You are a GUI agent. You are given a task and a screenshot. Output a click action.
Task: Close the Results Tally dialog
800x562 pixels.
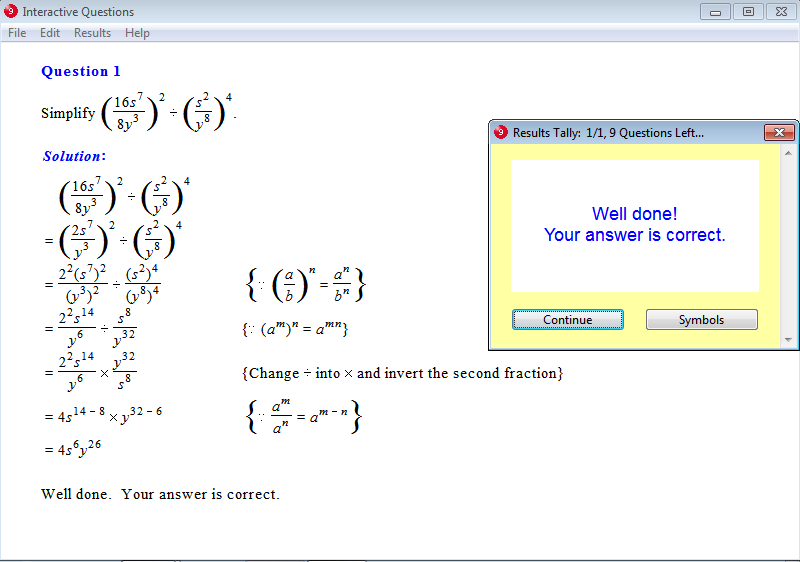tap(778, 133)
